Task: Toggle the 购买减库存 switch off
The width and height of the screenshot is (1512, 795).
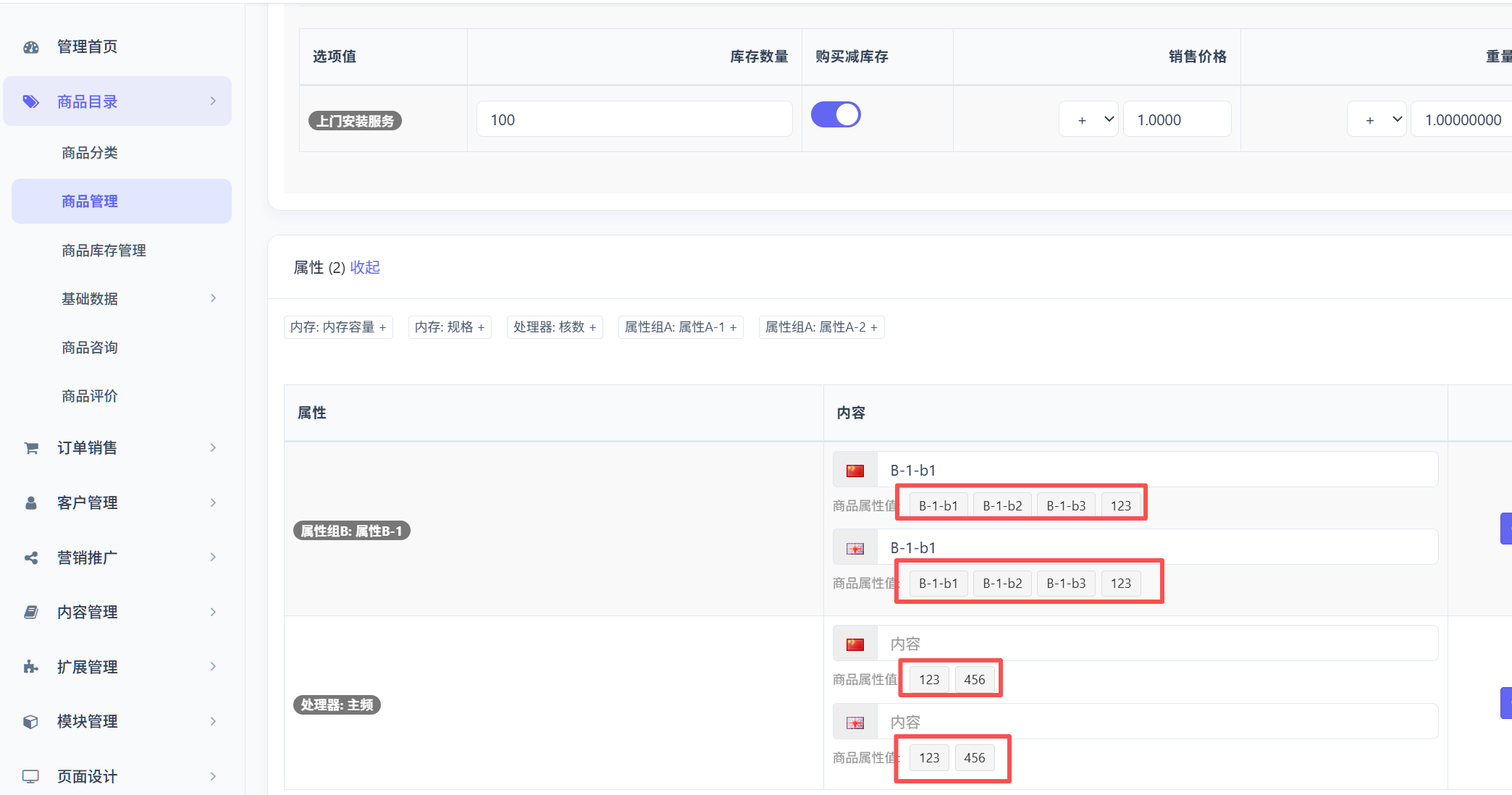Action: pyautogui.click(x=835, y=115)
